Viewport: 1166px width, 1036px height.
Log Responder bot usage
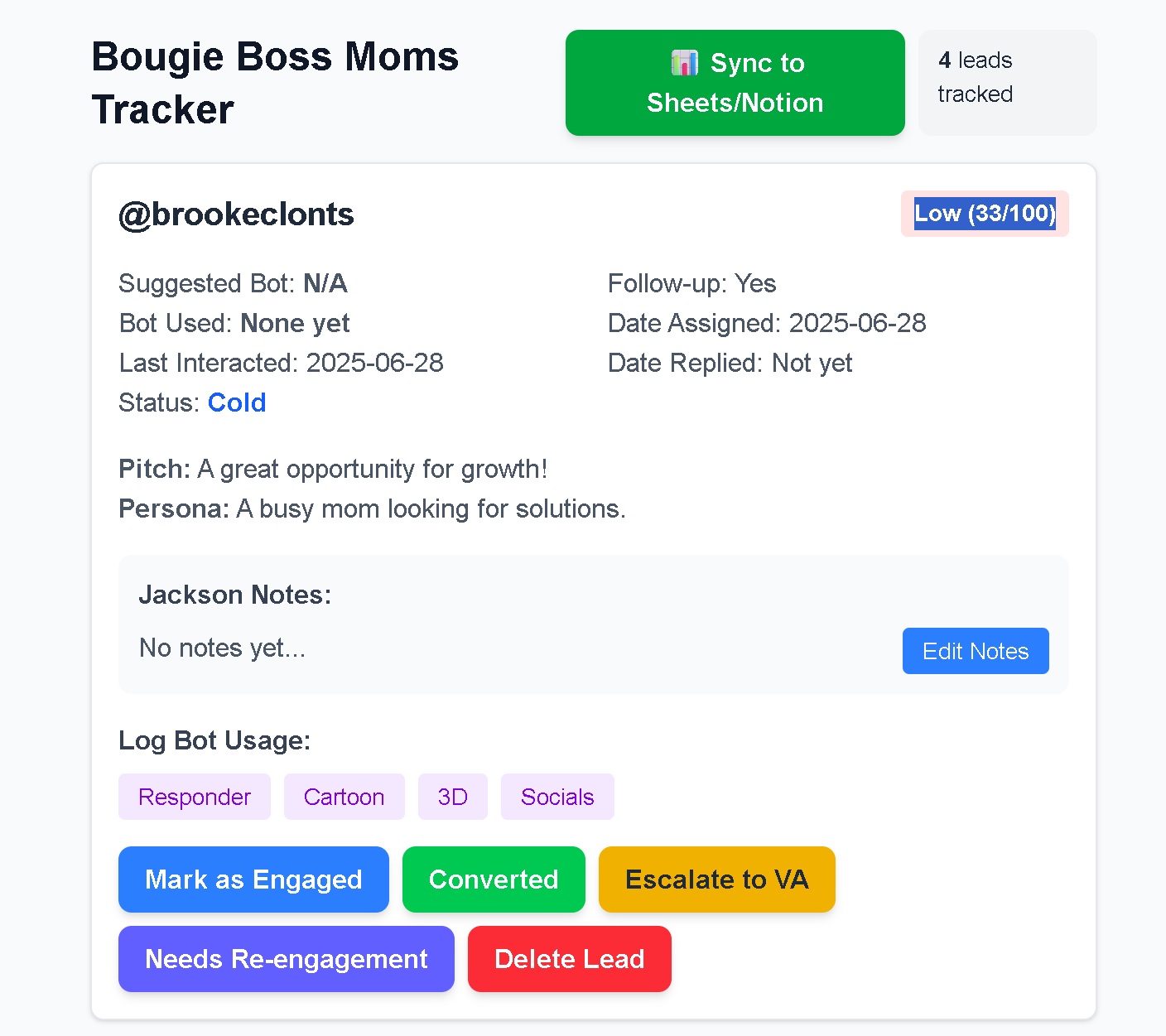[x=195, y=797]
